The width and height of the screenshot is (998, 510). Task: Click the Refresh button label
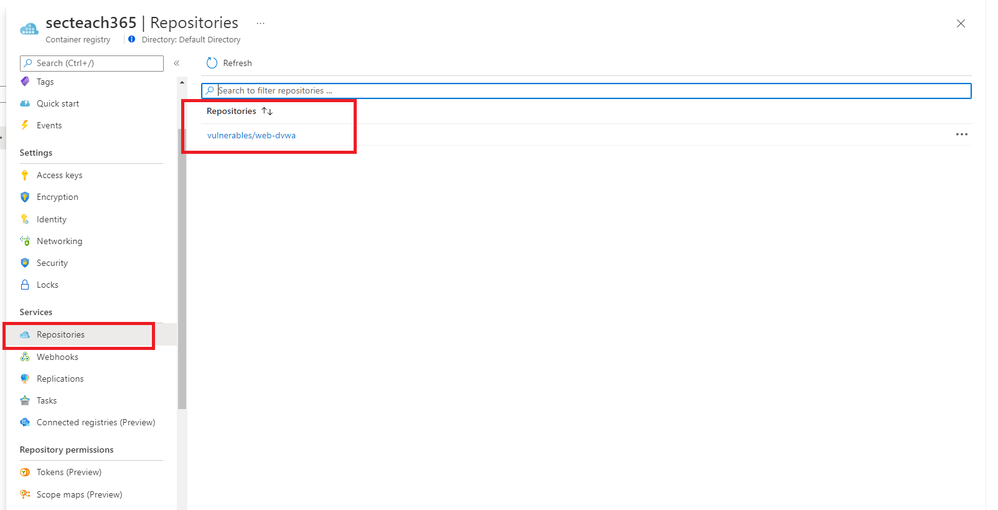click(x=237, y=63)
